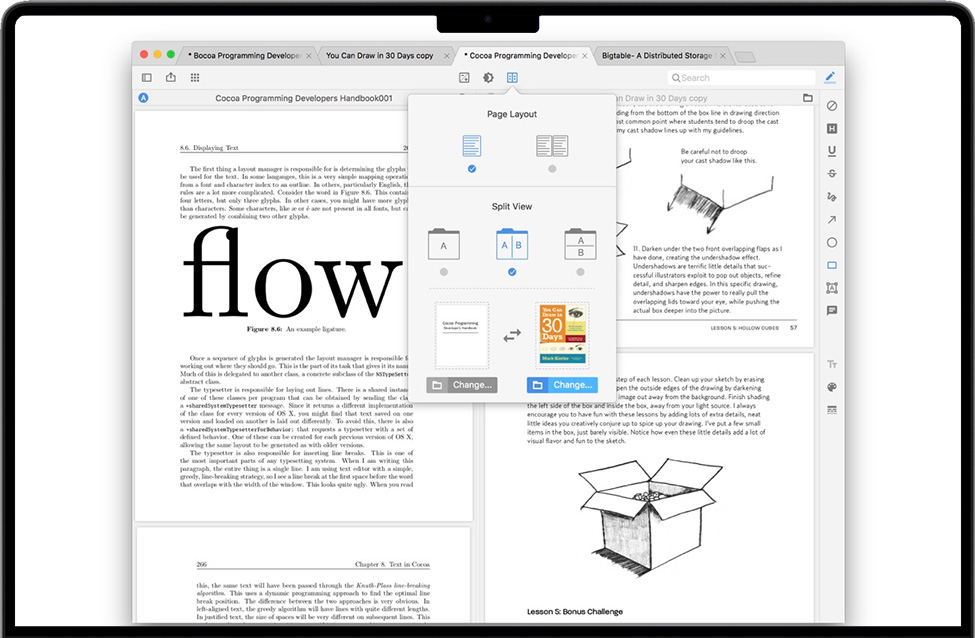Viewport: 975px width, 638px height.
Task: Click the Cocoa Programming handbook thumbnail
Action: pos(461,335)
